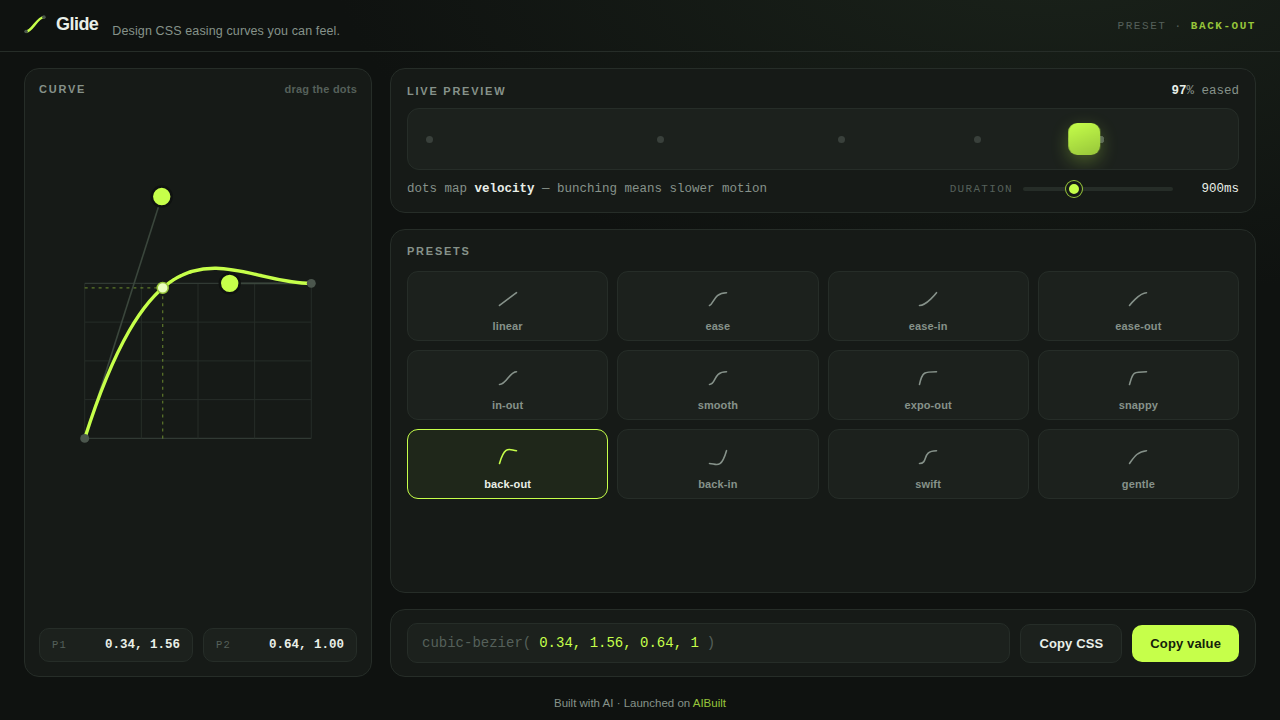The width and height of the screenshot is (1280, 720).
Task: Click the 'drag the dots' hint
Action: (320, 89)
